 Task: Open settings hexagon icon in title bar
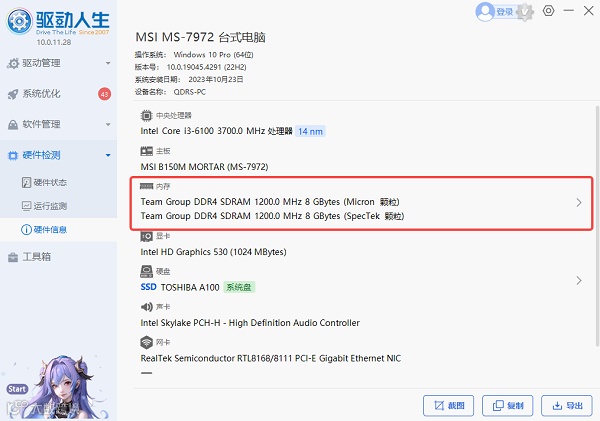(x=548, y=11)
